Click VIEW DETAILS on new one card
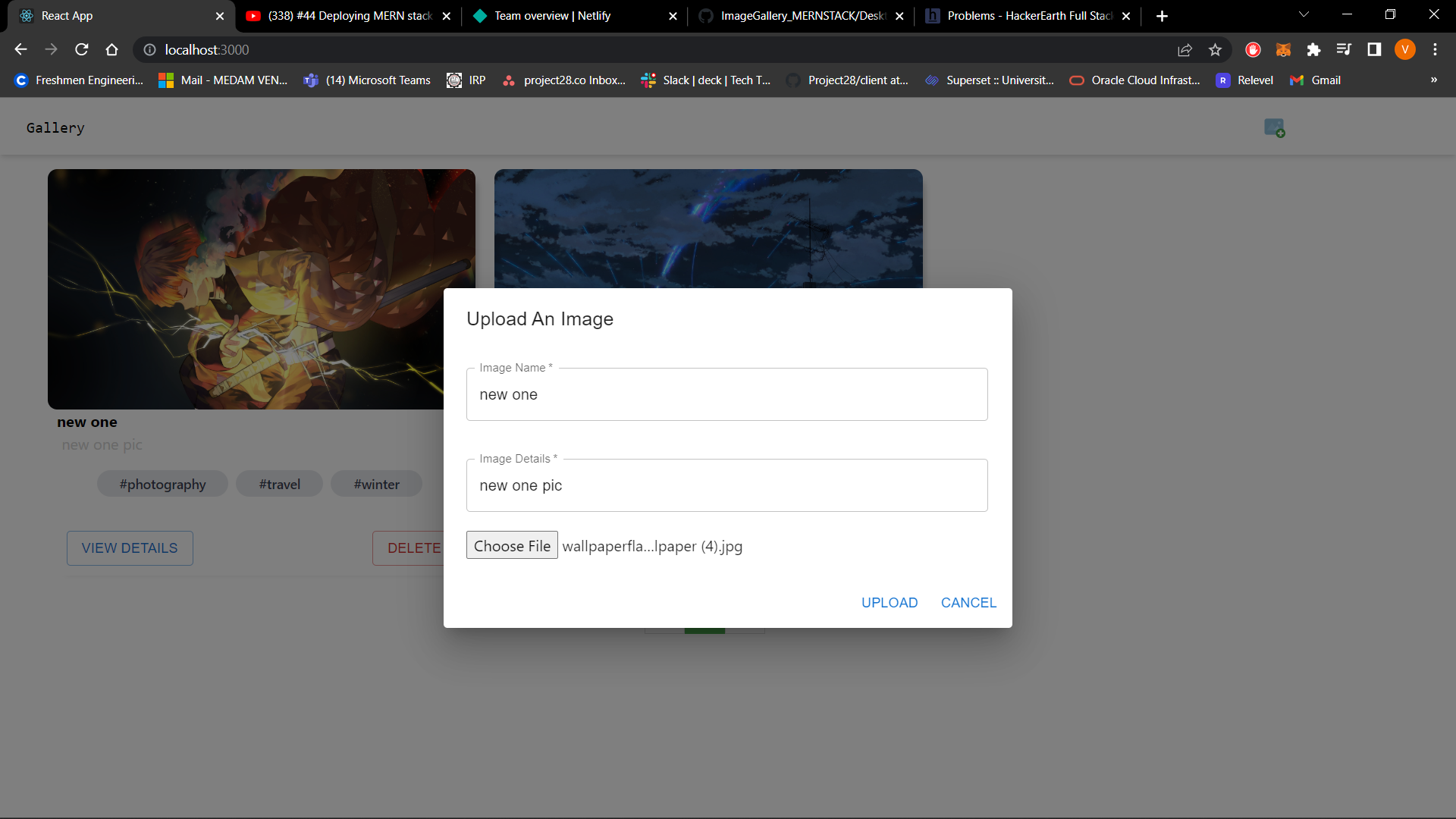 [x=130, y=548]
